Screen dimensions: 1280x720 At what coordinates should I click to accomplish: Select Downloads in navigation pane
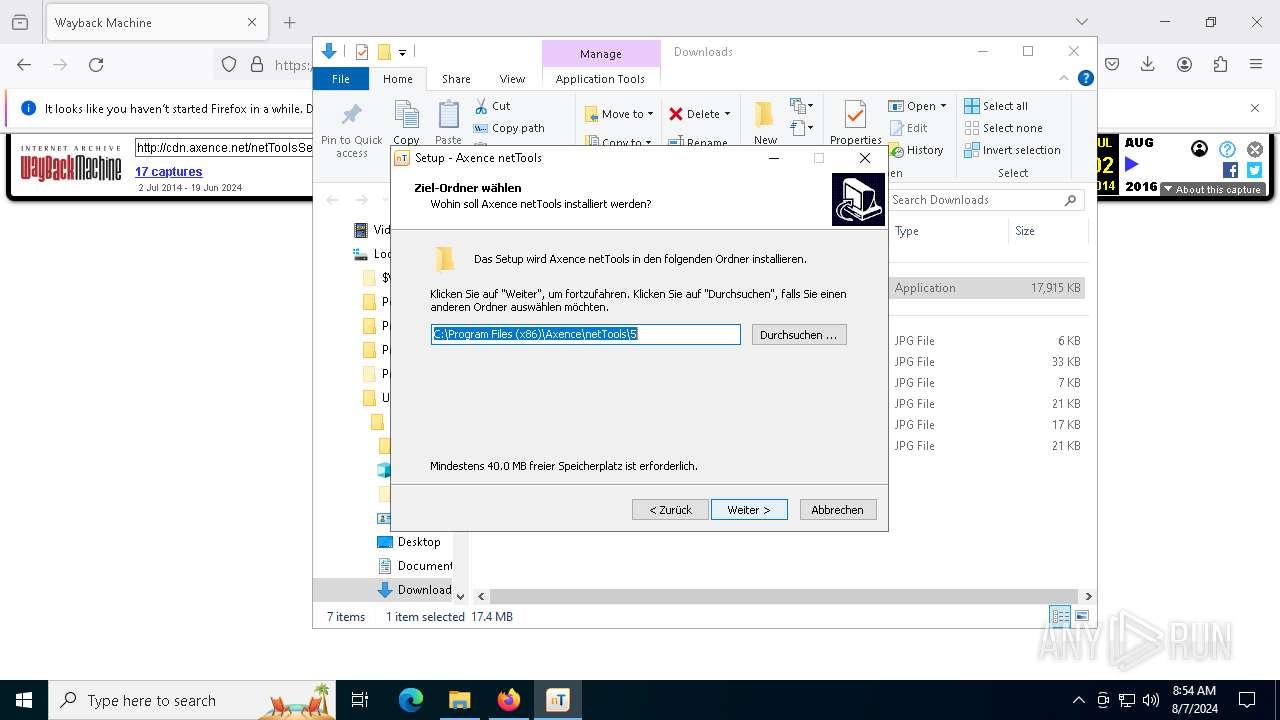414,590
